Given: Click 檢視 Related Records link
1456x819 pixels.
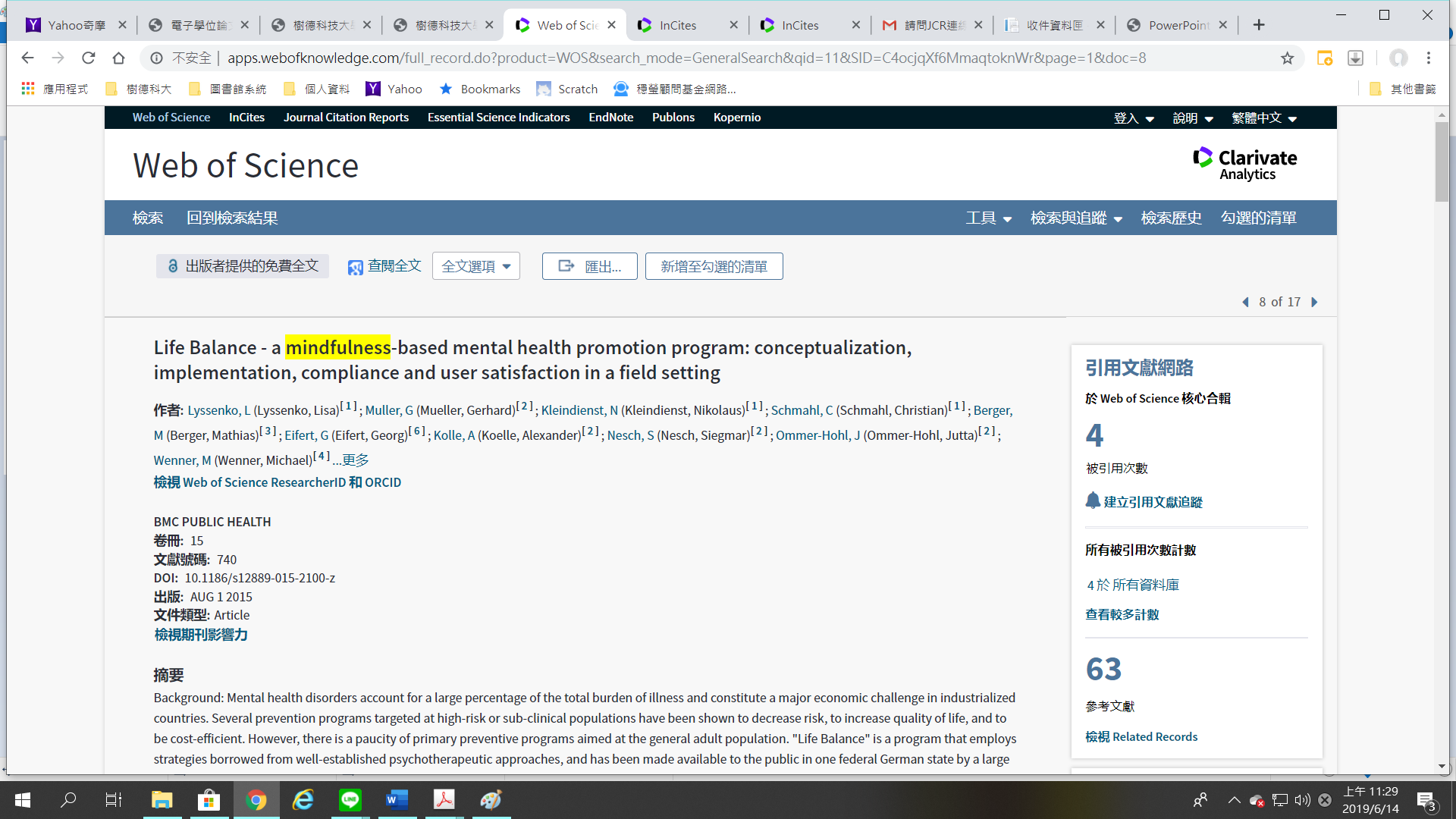Looking at the screenshot, I should (1141, 736).
